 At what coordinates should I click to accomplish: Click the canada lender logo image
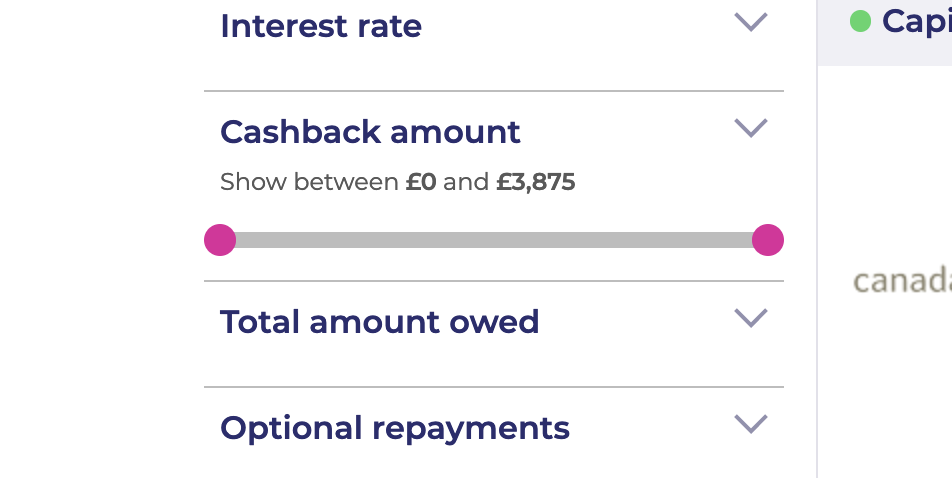(902, 281)
